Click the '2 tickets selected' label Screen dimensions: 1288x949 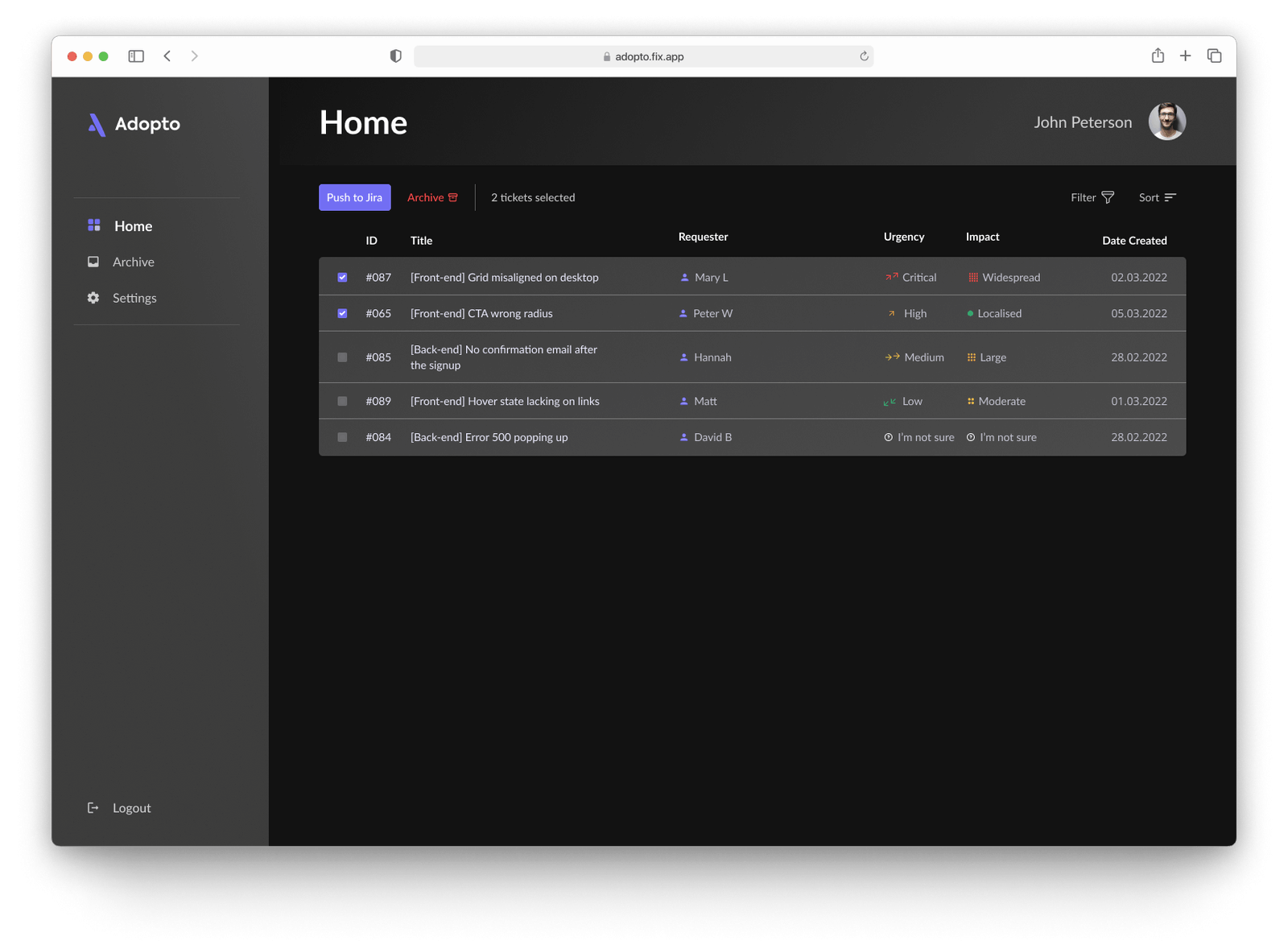point(533,197)
